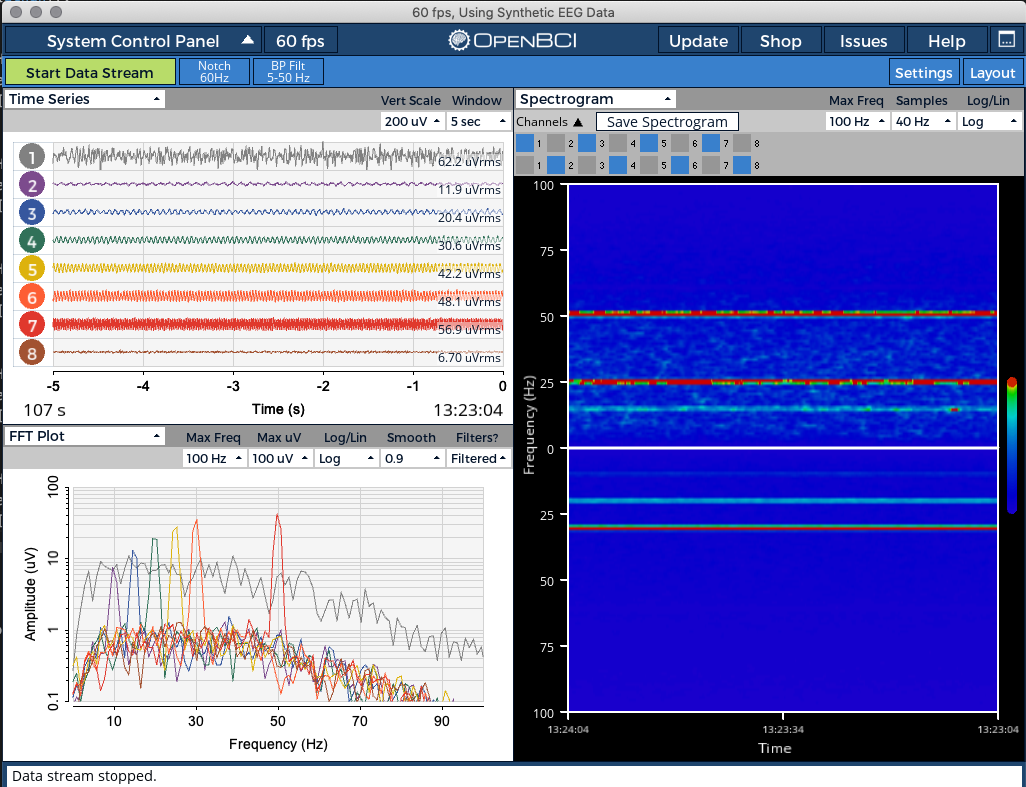This screenshot has width=1026, height=787.
Task: Click Save Spectrogram
Action: 667,121
